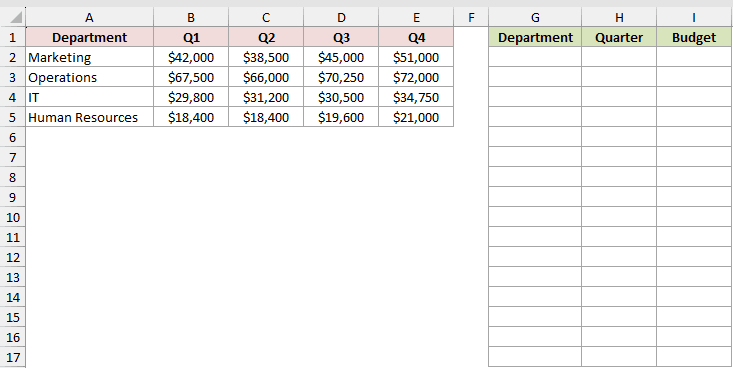Click the Q2 header cell
Screen dimensions: 733x368
[x=266, y=37]
